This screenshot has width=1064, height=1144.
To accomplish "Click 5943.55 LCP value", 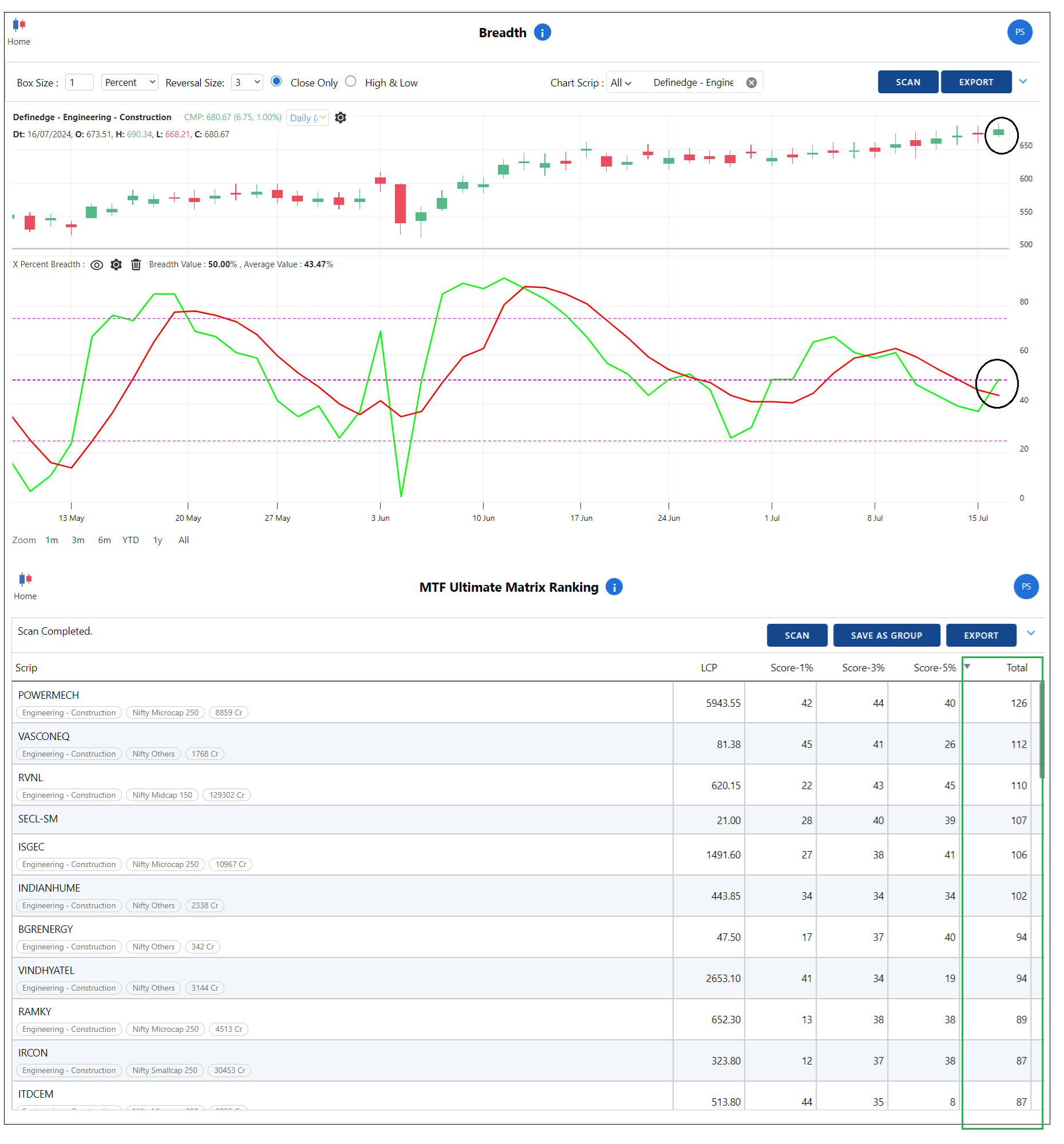I will (x=722, y=703).
